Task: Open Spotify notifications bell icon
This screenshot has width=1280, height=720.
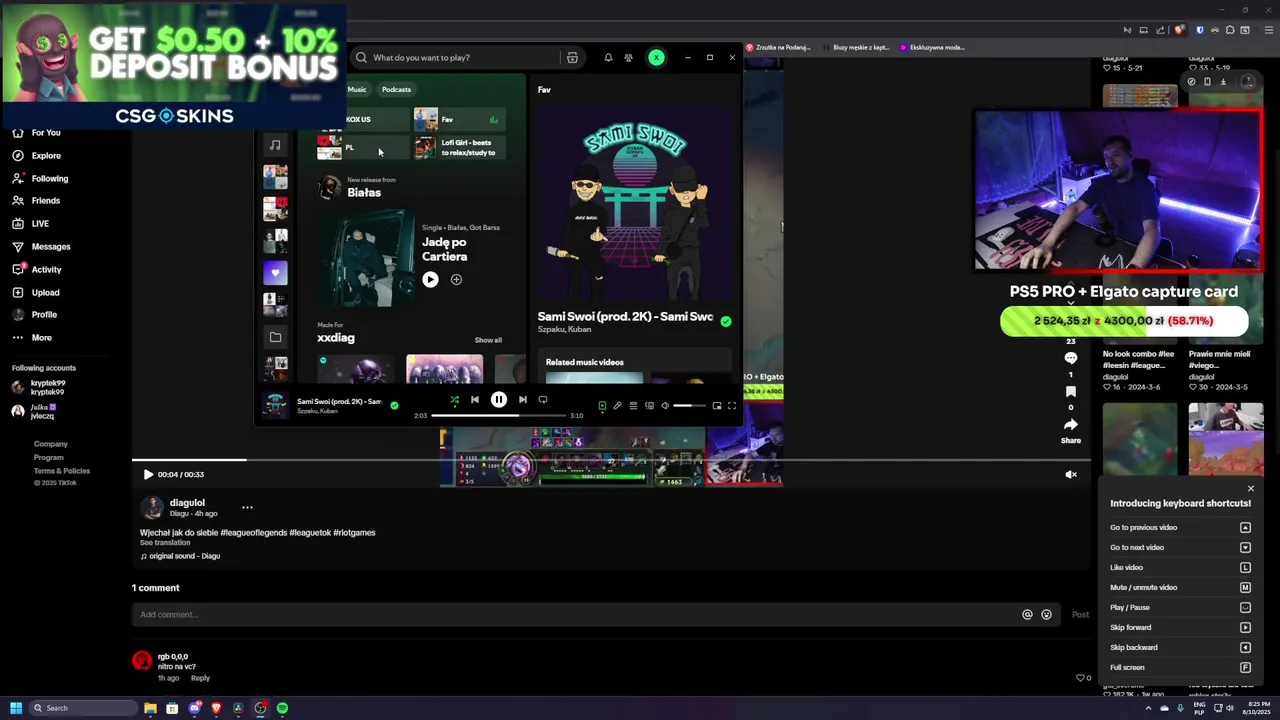Action: pos(608,58)
